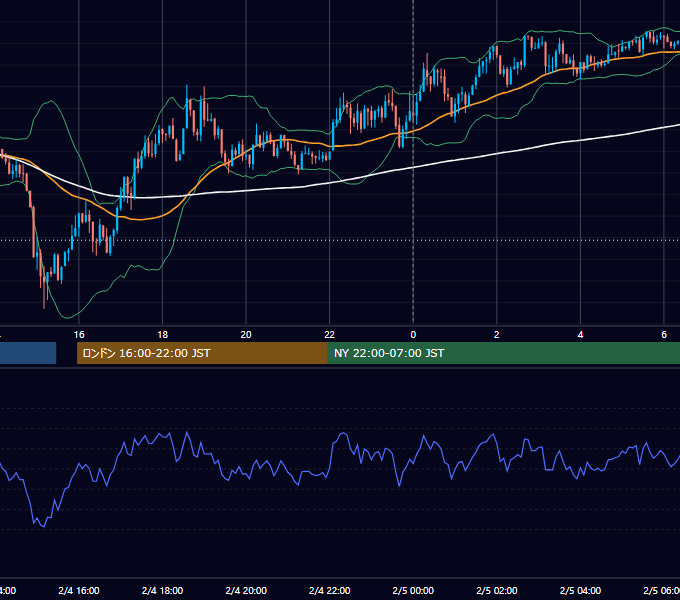Click the blue session bar before ロンドン
Viewport: 680px width, 600px height.
click(x=28, y=353)
